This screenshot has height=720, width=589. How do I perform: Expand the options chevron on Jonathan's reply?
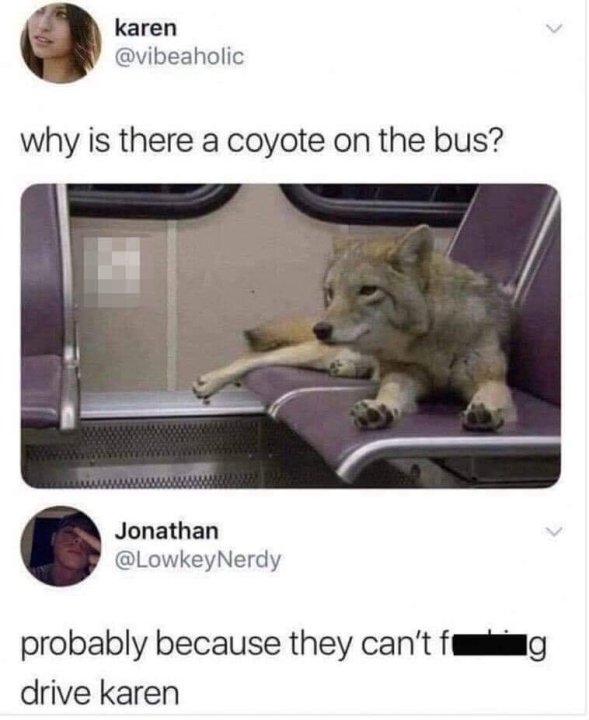tap(554, 532)
